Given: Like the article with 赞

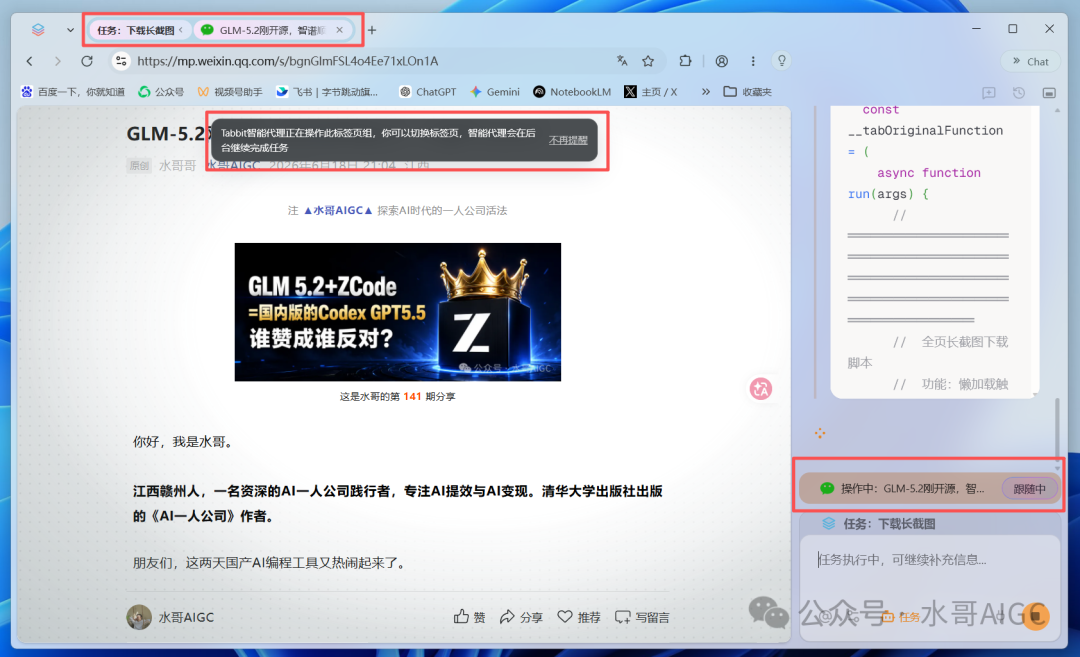Looking at the screenshot, I should tap(470, 617).
